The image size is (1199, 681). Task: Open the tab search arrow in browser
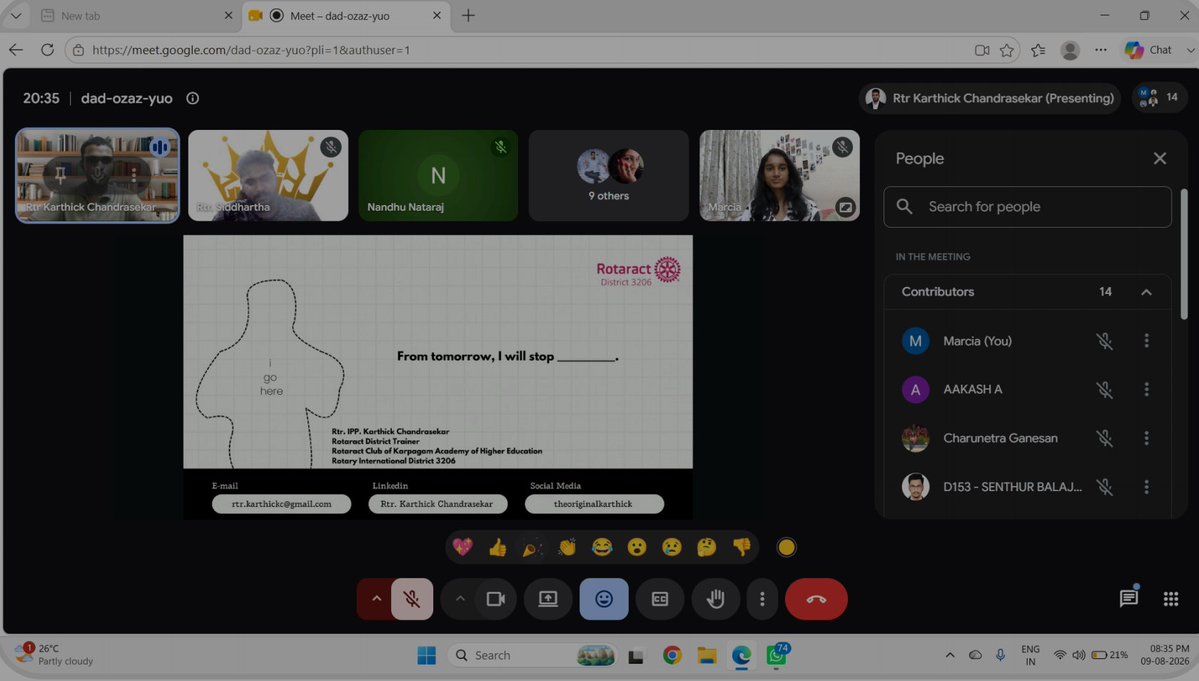coord(15,15)
